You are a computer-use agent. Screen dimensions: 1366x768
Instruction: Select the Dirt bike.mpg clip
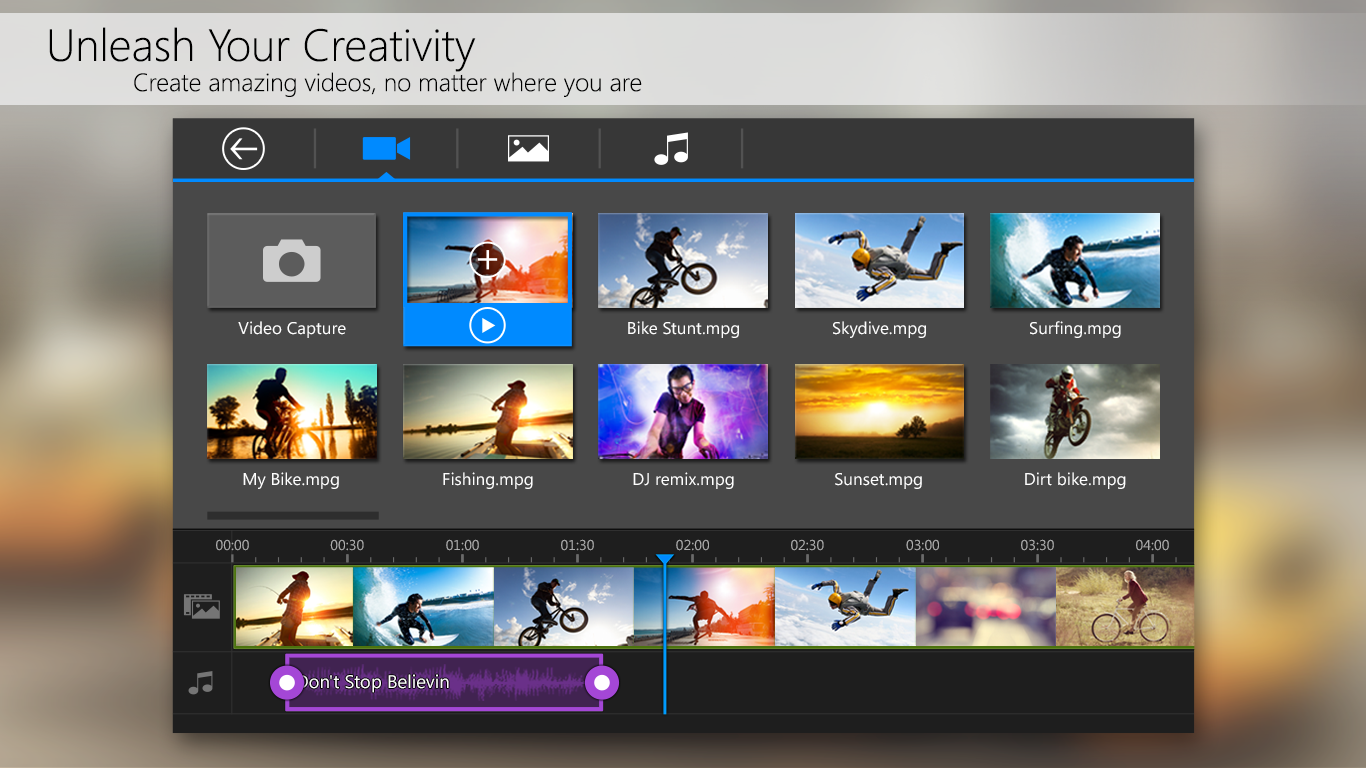pyautogui.click(x=1074, y=411)
